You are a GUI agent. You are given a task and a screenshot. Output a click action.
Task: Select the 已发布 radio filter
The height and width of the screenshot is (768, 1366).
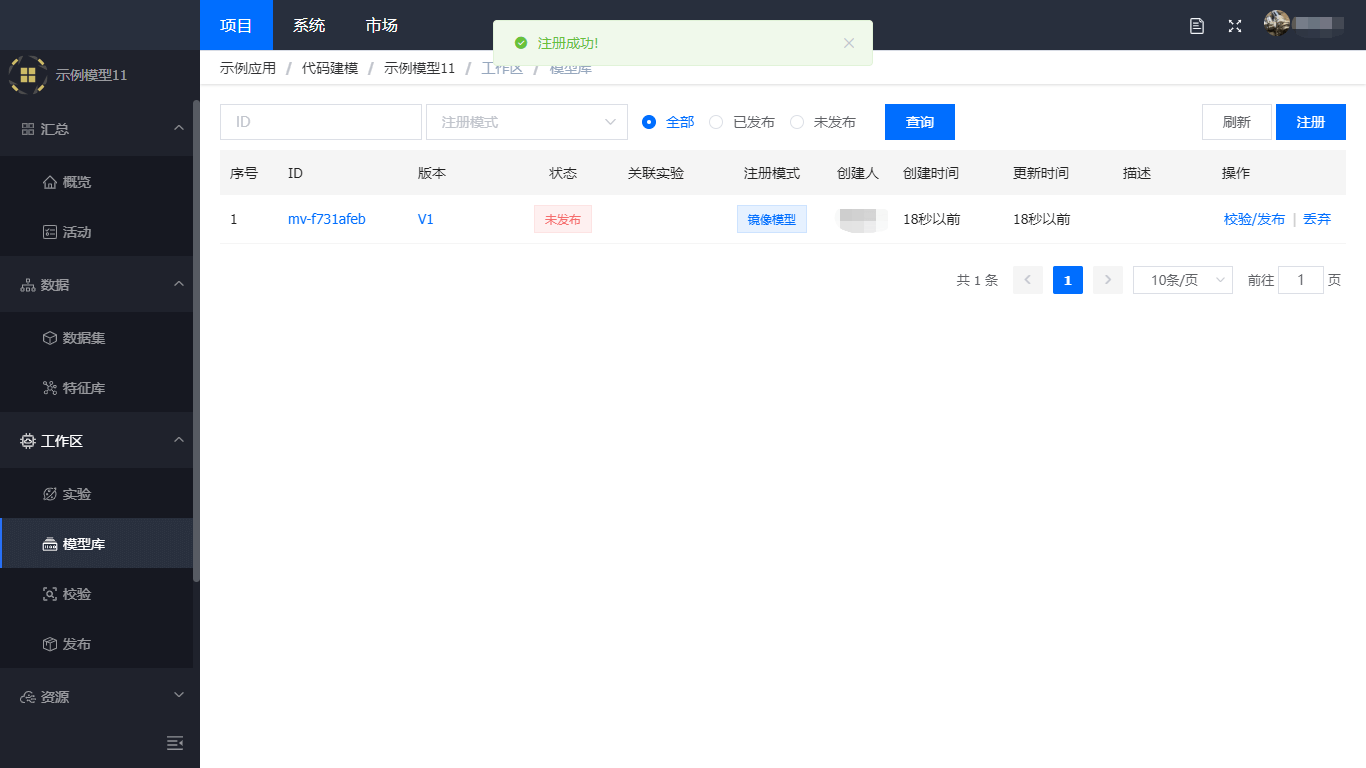coord(716,122)
